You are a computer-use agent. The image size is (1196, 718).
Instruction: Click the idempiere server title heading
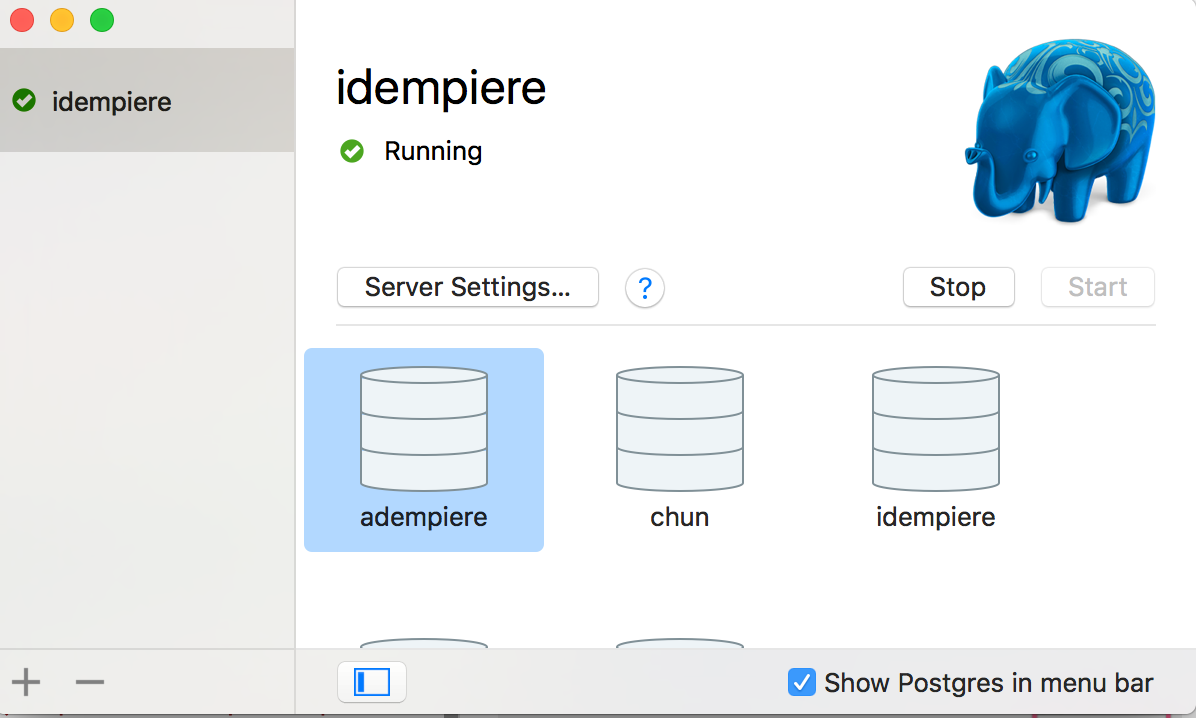(x=441, y=87)
